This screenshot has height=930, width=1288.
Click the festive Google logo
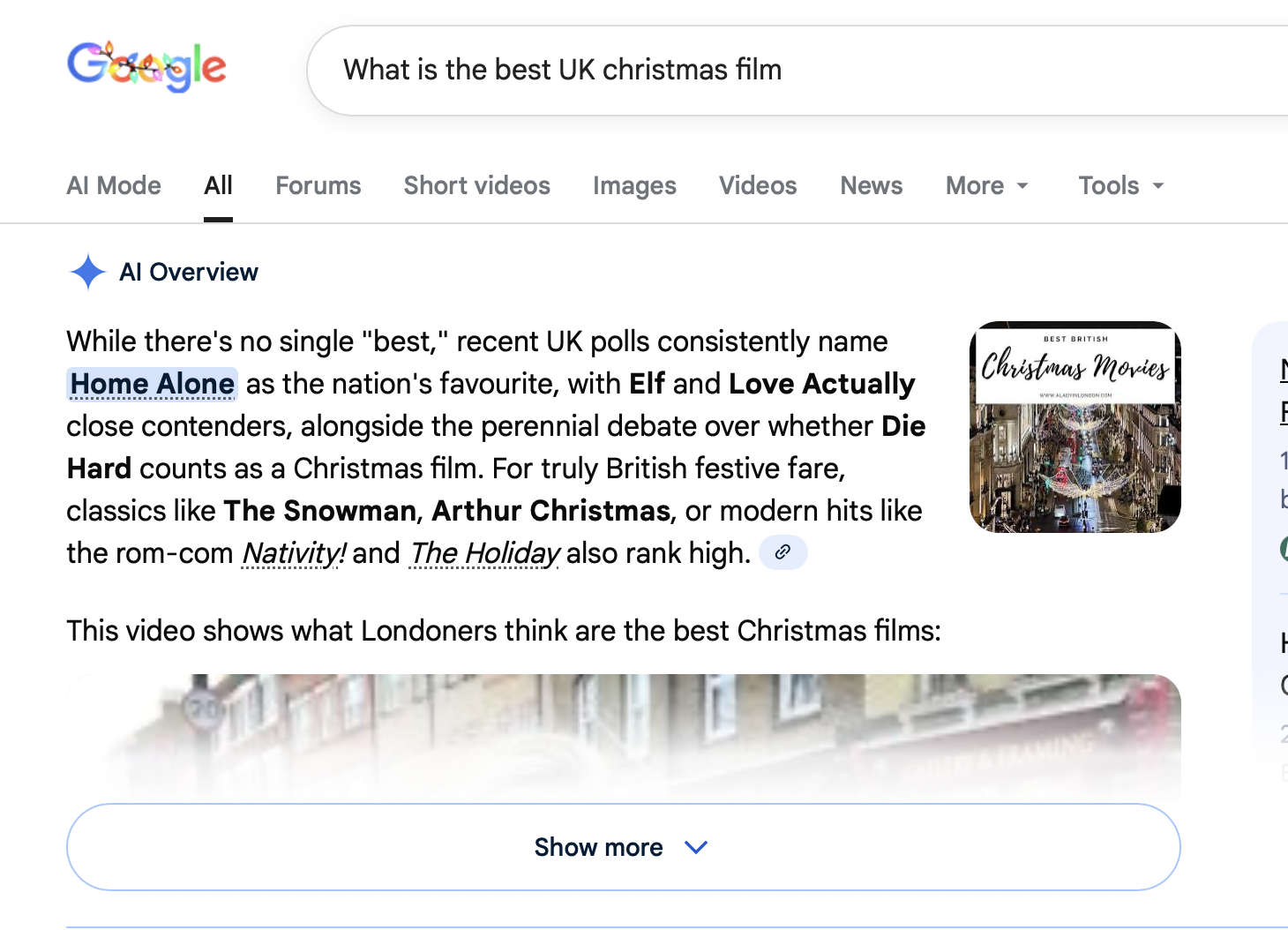(146, 67)
